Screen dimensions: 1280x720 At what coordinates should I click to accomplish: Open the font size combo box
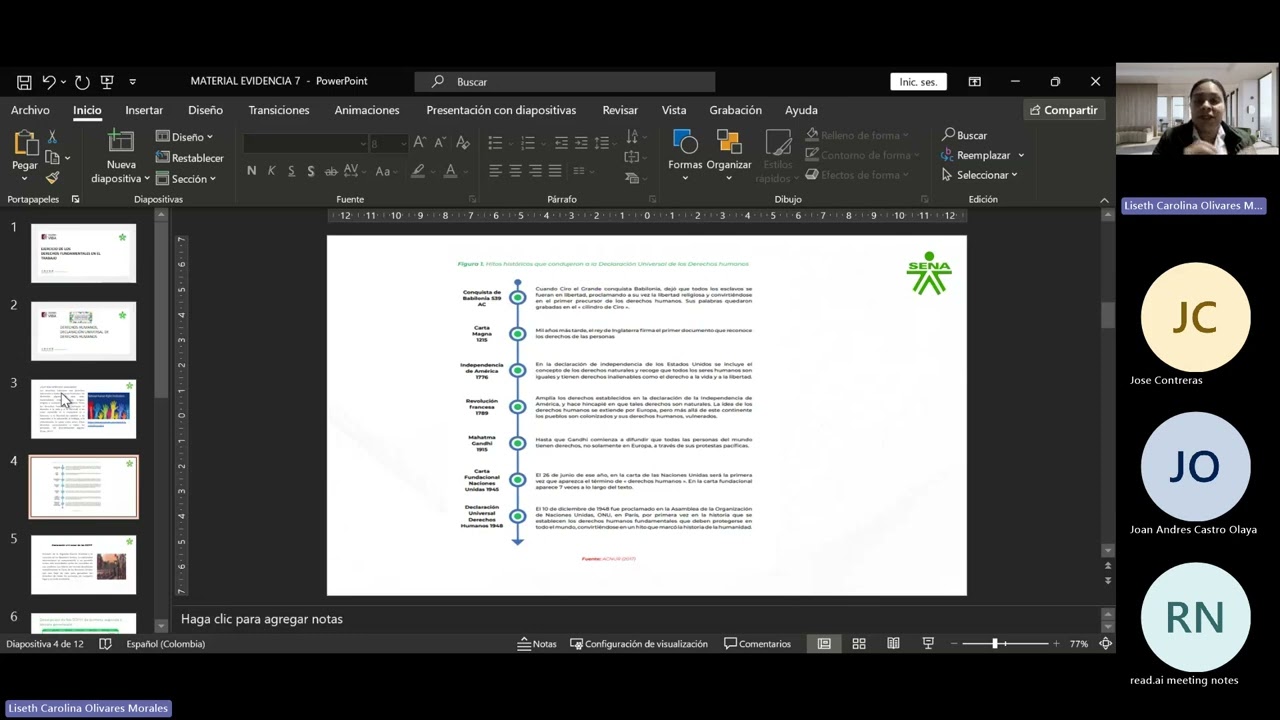(388, 144)
